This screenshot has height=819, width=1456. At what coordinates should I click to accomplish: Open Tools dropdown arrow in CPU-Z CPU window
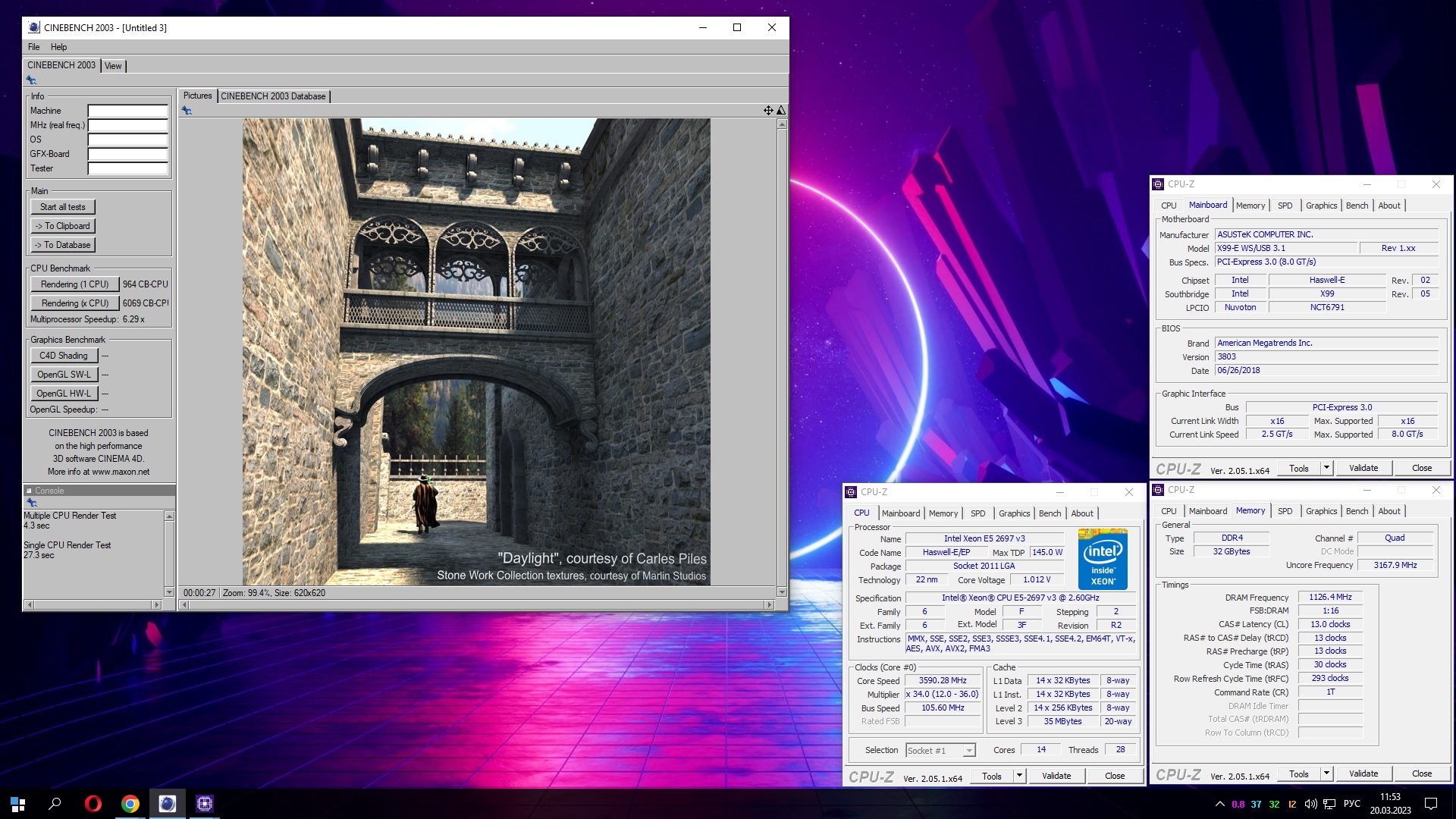1019,776
